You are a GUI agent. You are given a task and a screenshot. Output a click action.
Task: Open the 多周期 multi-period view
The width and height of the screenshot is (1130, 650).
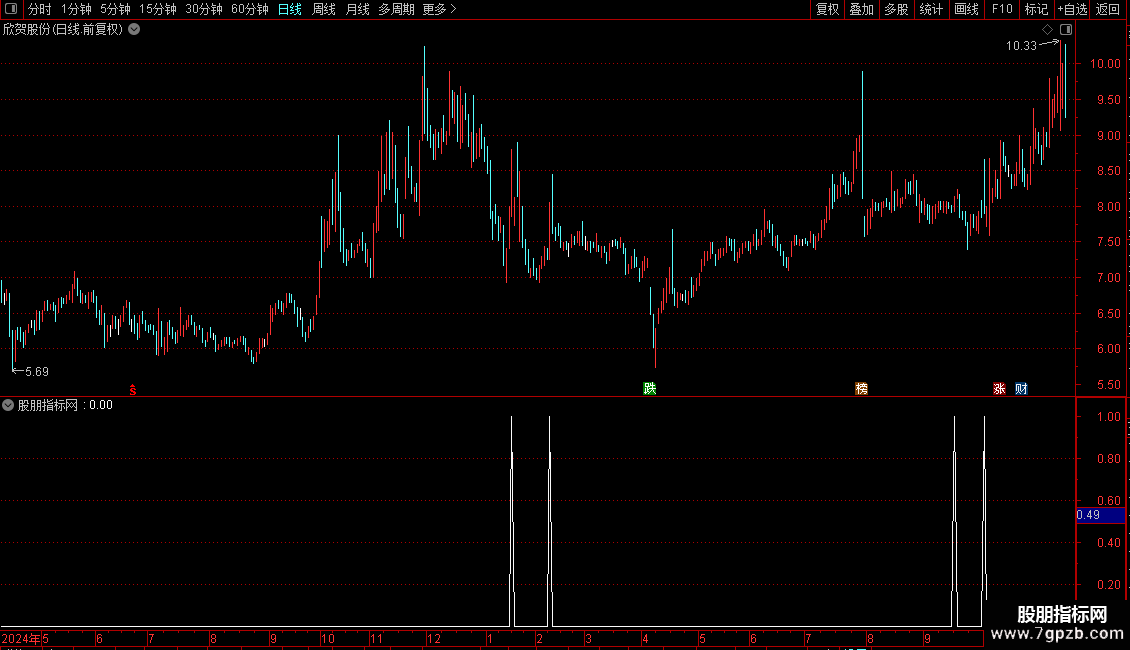click(x=396, y=9)
